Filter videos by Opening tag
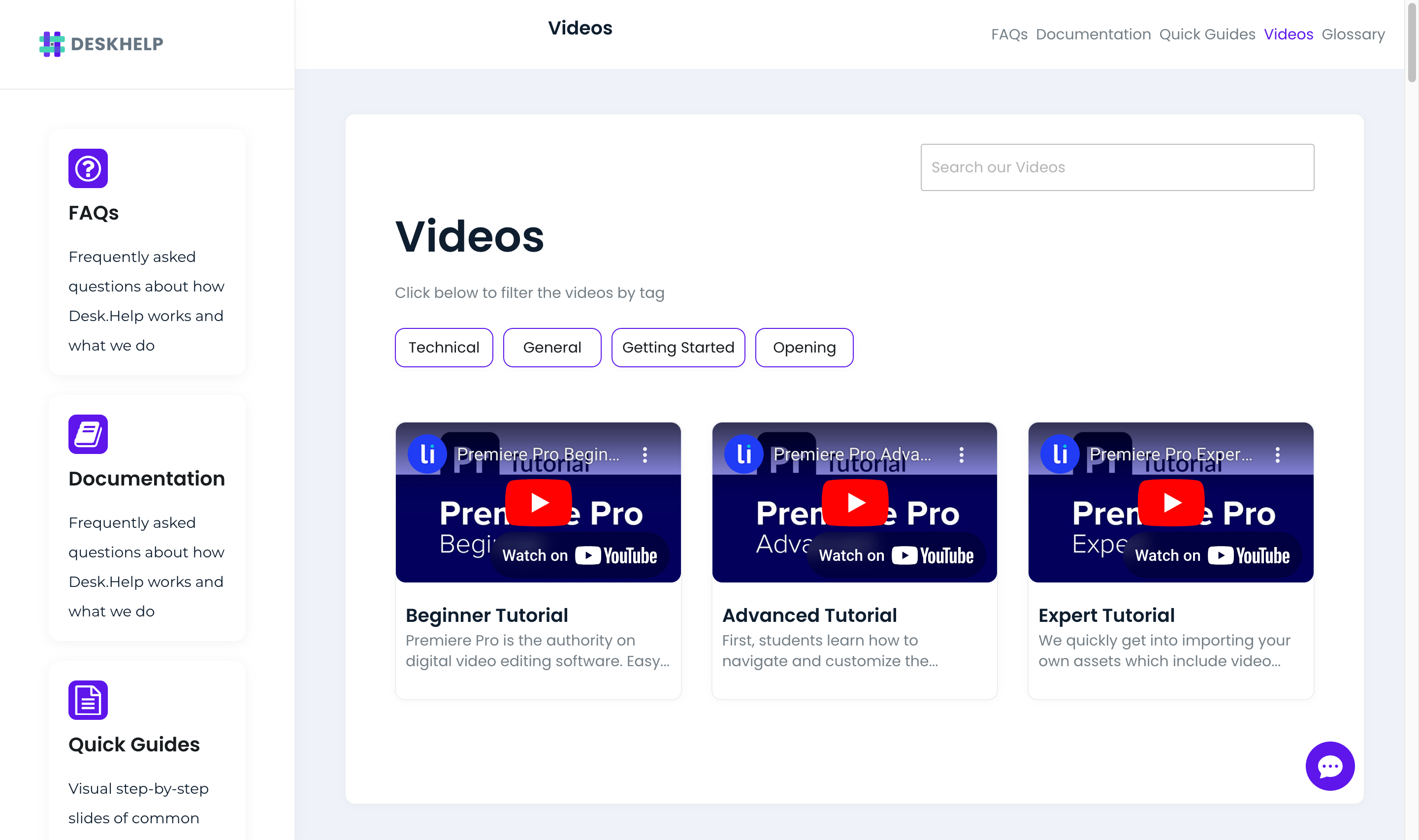This screenshot has width=1419, height=840. pyautogui.click(x=804, y=348)
